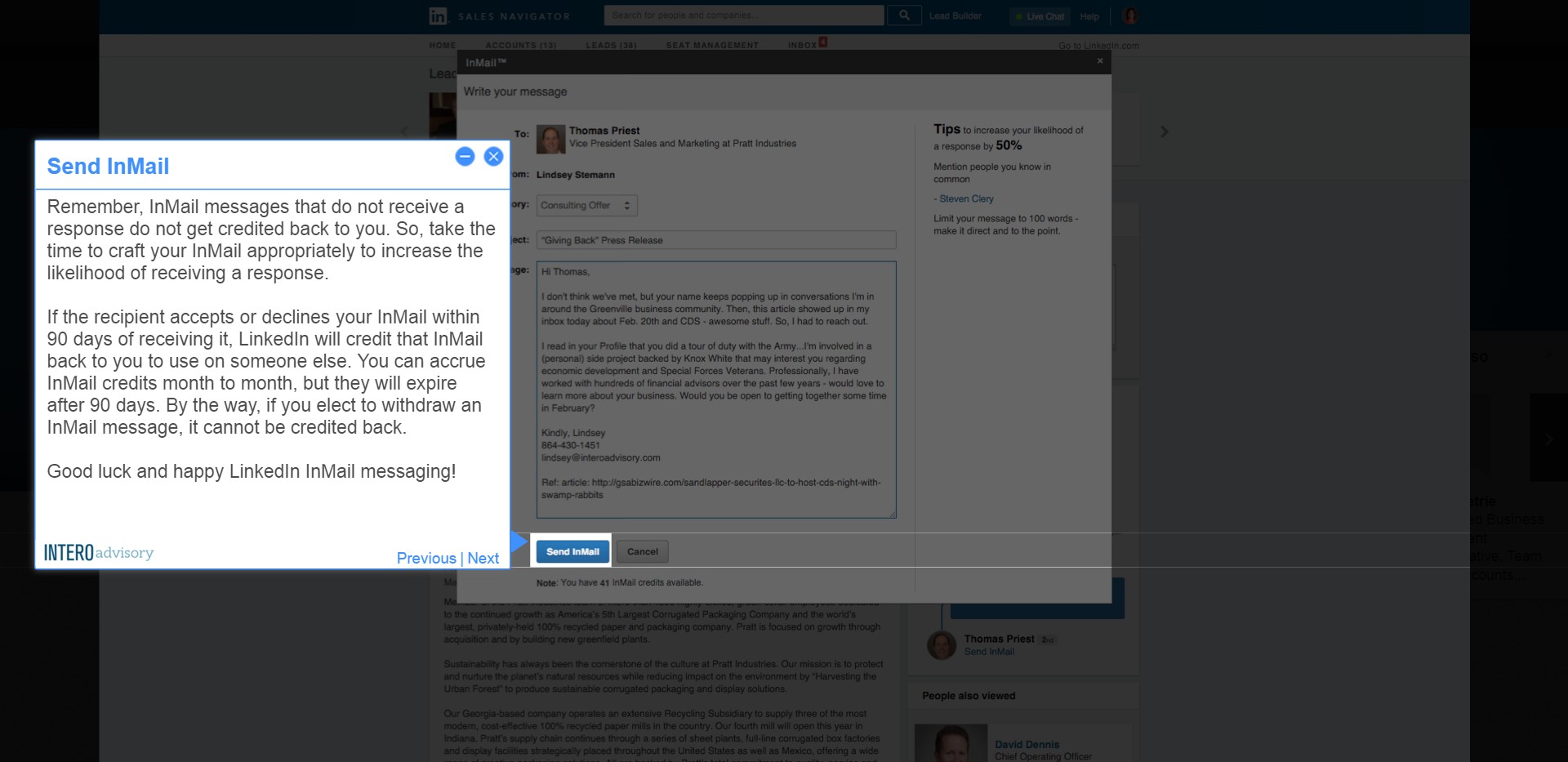
Task: Click the INTERO advisory logo
Action: click(99, 553)
